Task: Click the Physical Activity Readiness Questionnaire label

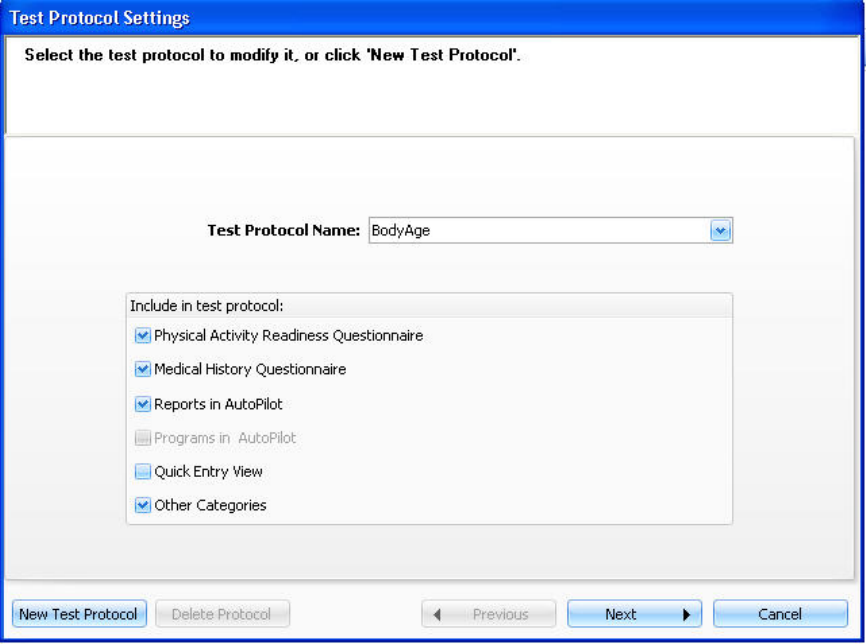Action: [x=288, y=336]
